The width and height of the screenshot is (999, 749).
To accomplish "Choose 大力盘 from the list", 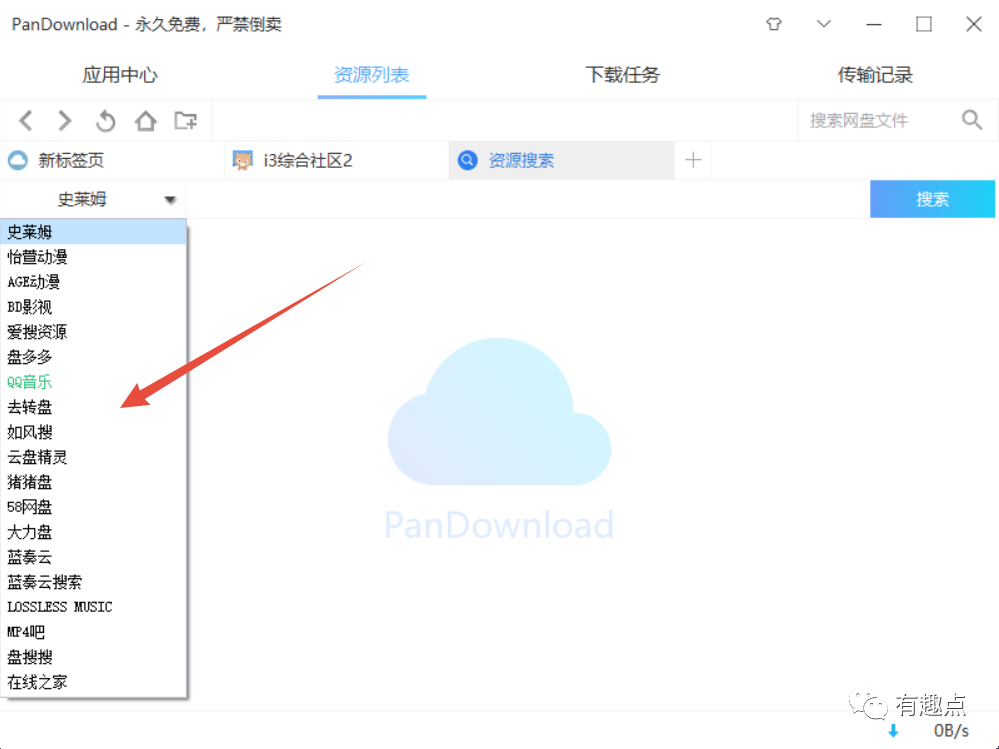I will coord(93,532).
